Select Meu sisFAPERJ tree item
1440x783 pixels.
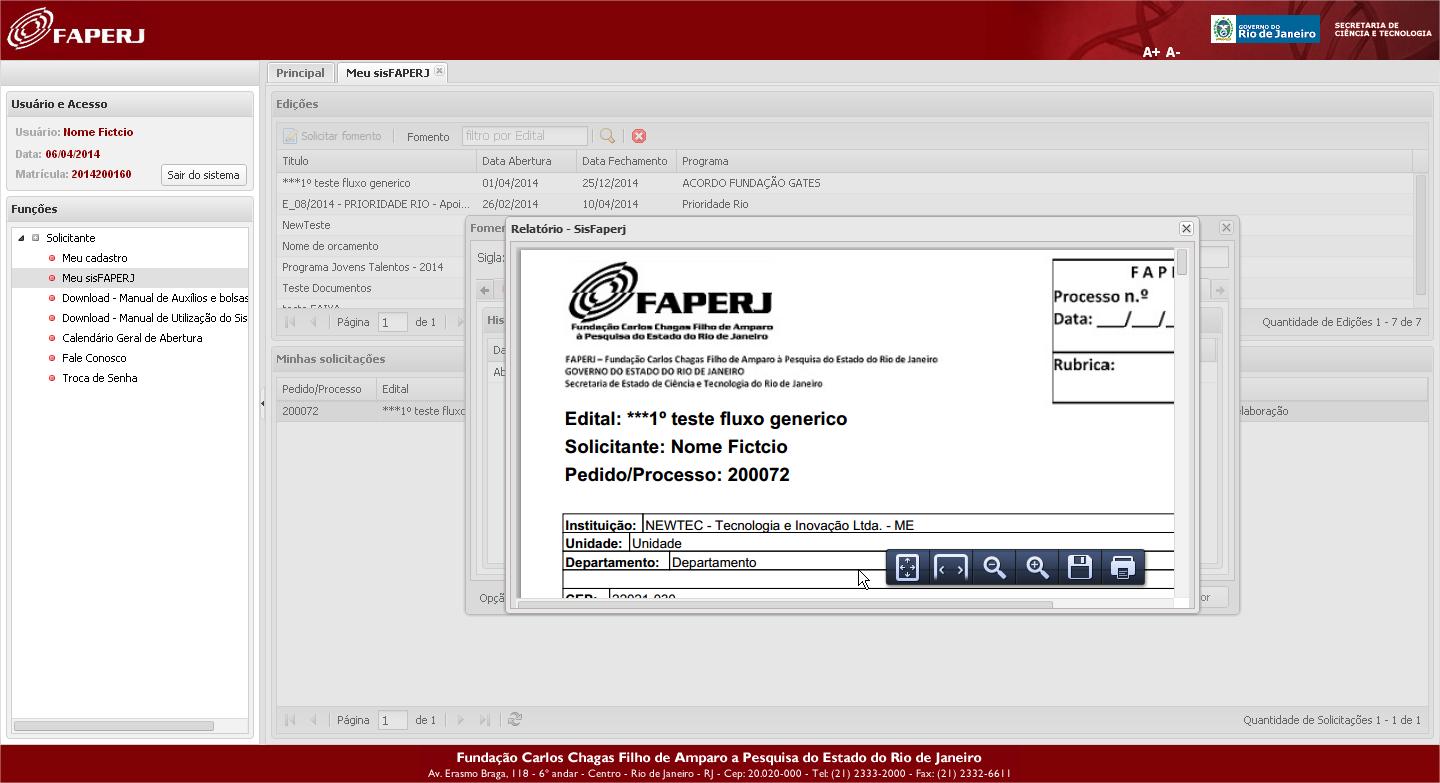(x=98, y=278)
